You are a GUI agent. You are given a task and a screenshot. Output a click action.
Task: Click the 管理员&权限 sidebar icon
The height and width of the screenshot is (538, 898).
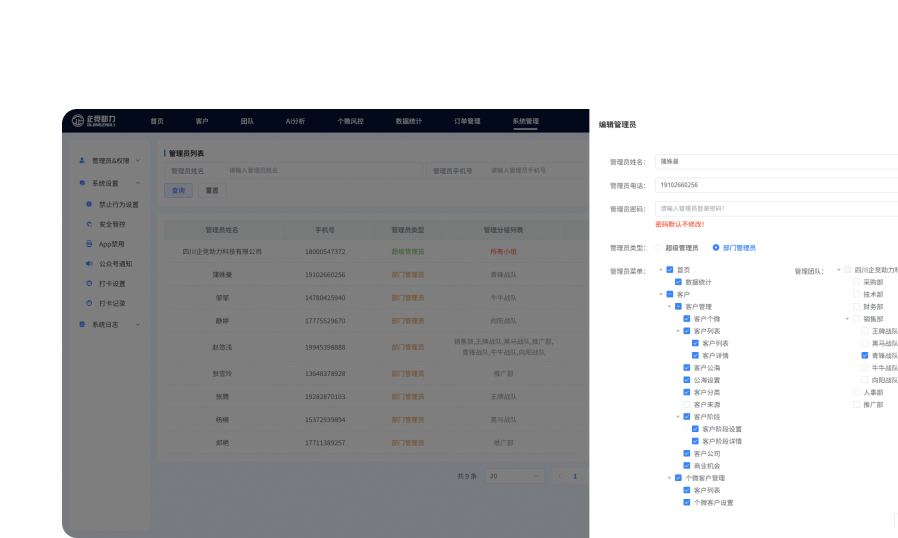point(82,160)
